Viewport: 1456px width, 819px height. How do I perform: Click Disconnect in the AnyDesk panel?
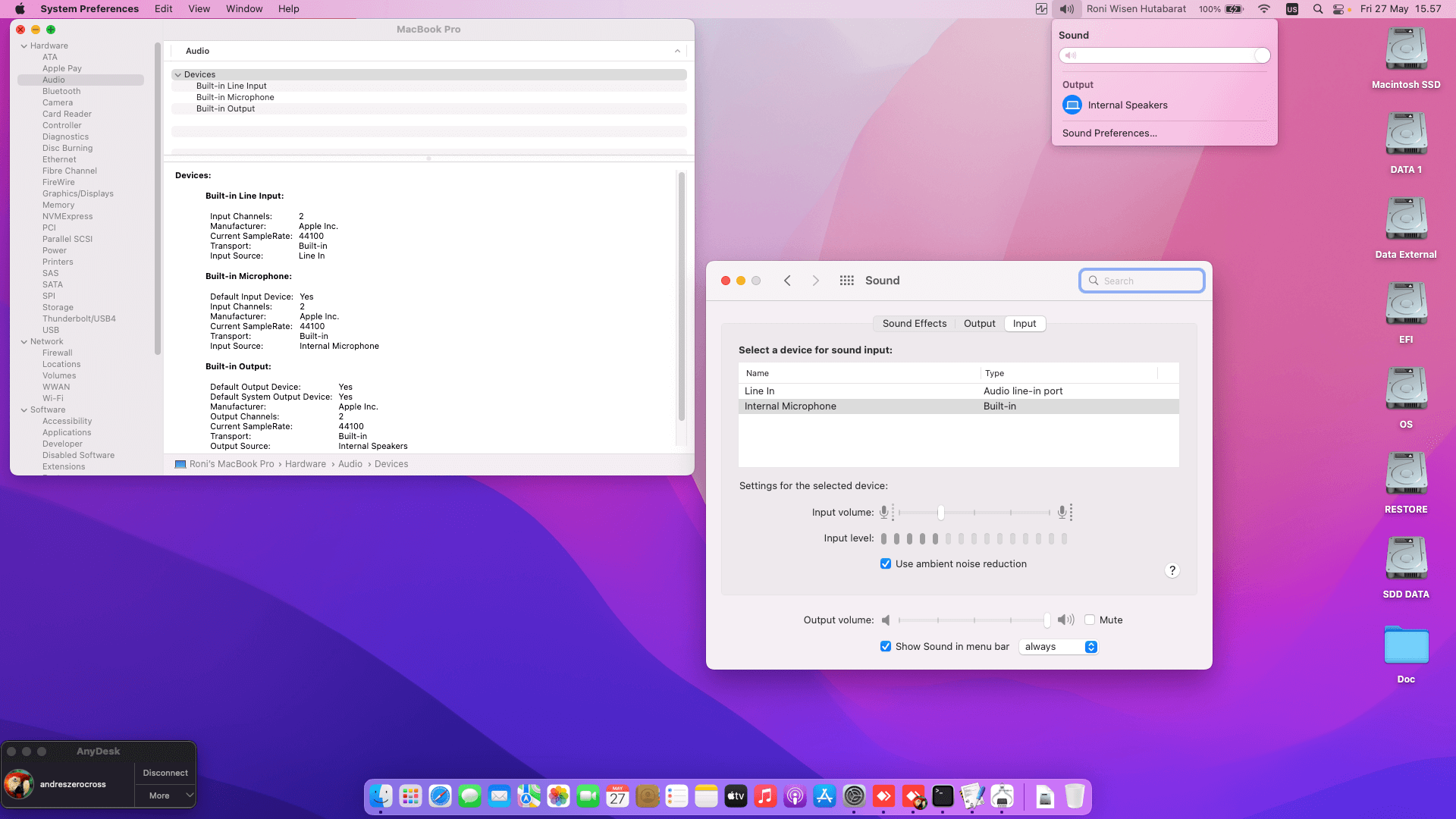point(165,773)
